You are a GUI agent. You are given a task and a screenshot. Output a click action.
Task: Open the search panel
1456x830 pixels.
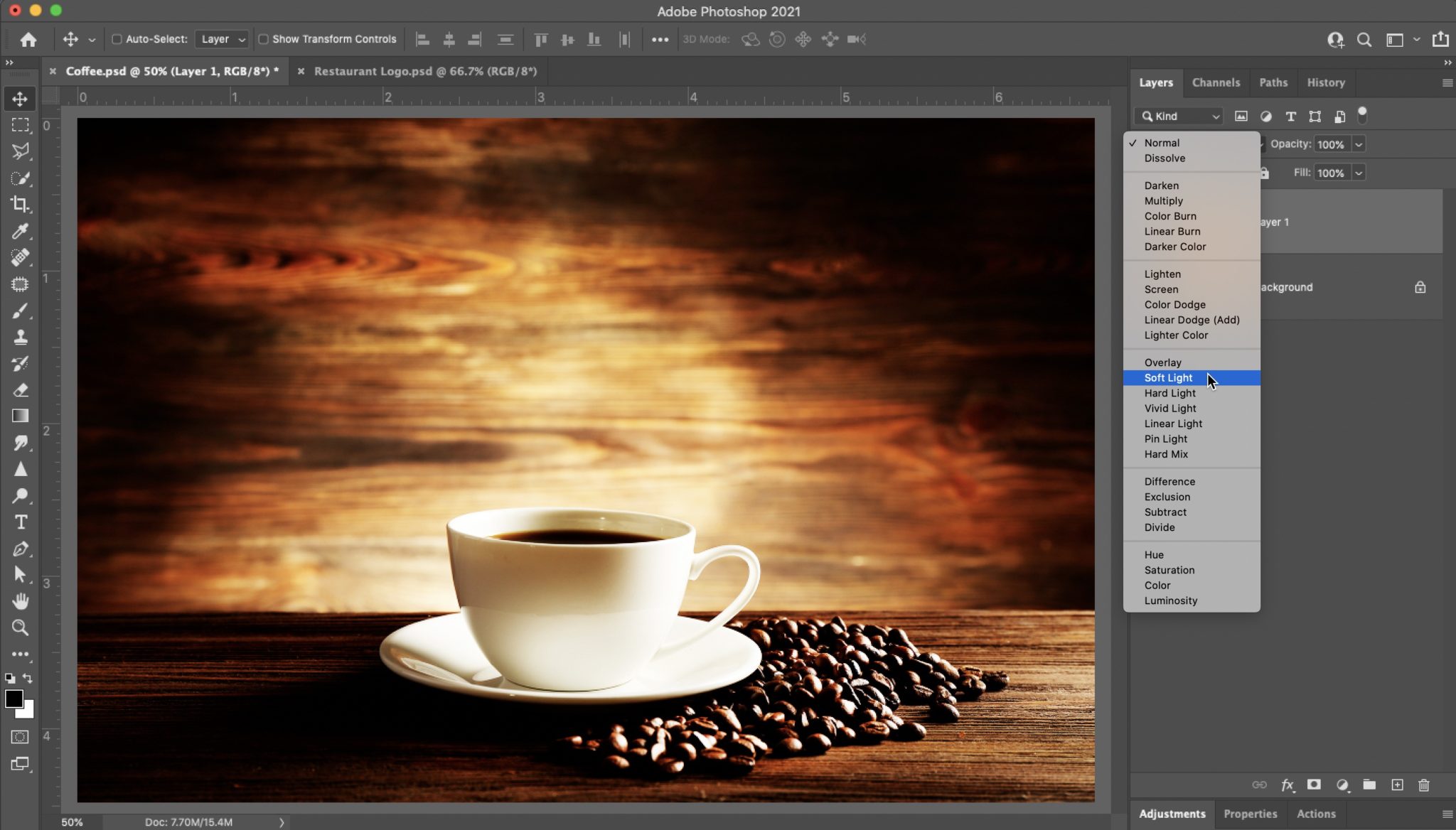1363,39
